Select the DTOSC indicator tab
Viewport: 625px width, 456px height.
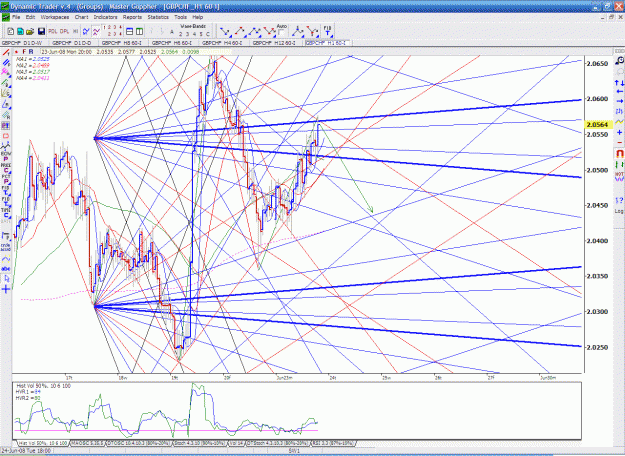[x=140, y=443]
